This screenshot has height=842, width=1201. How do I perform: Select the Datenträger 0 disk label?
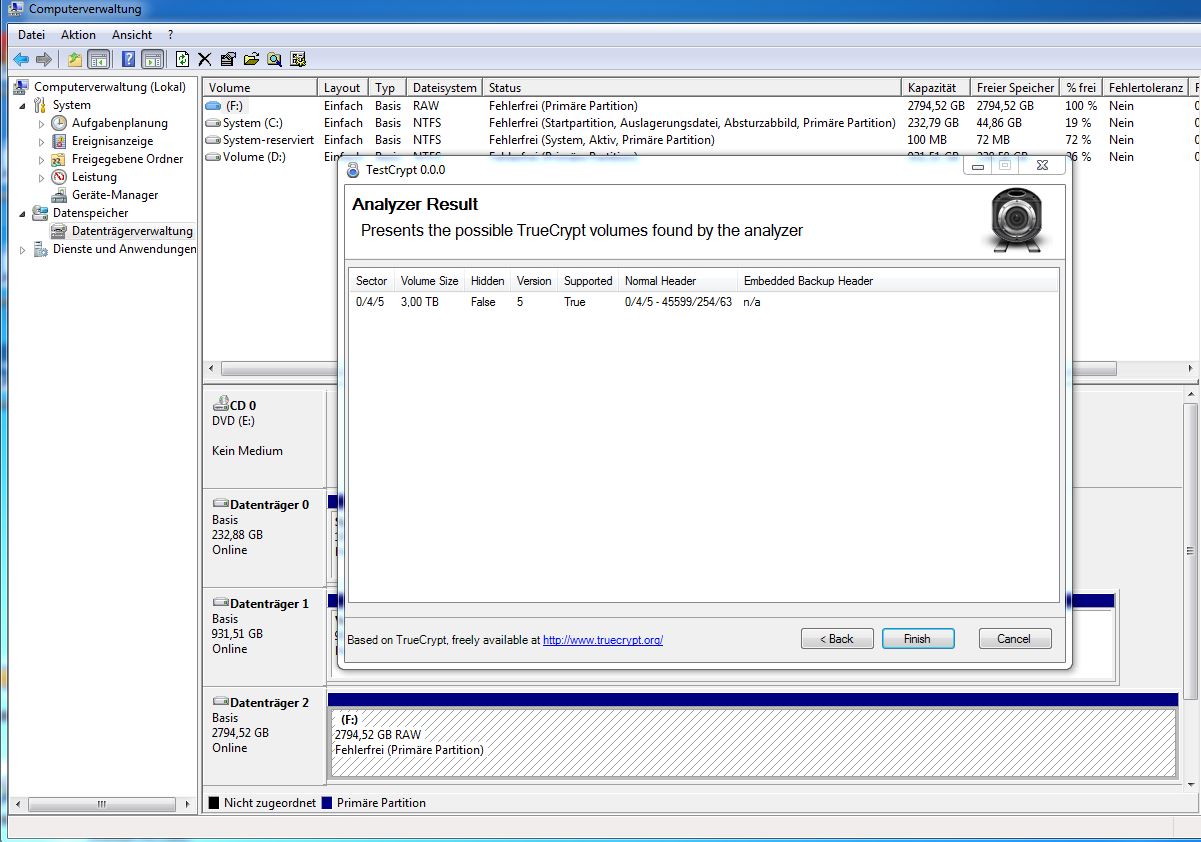click(x=264, y=538)
